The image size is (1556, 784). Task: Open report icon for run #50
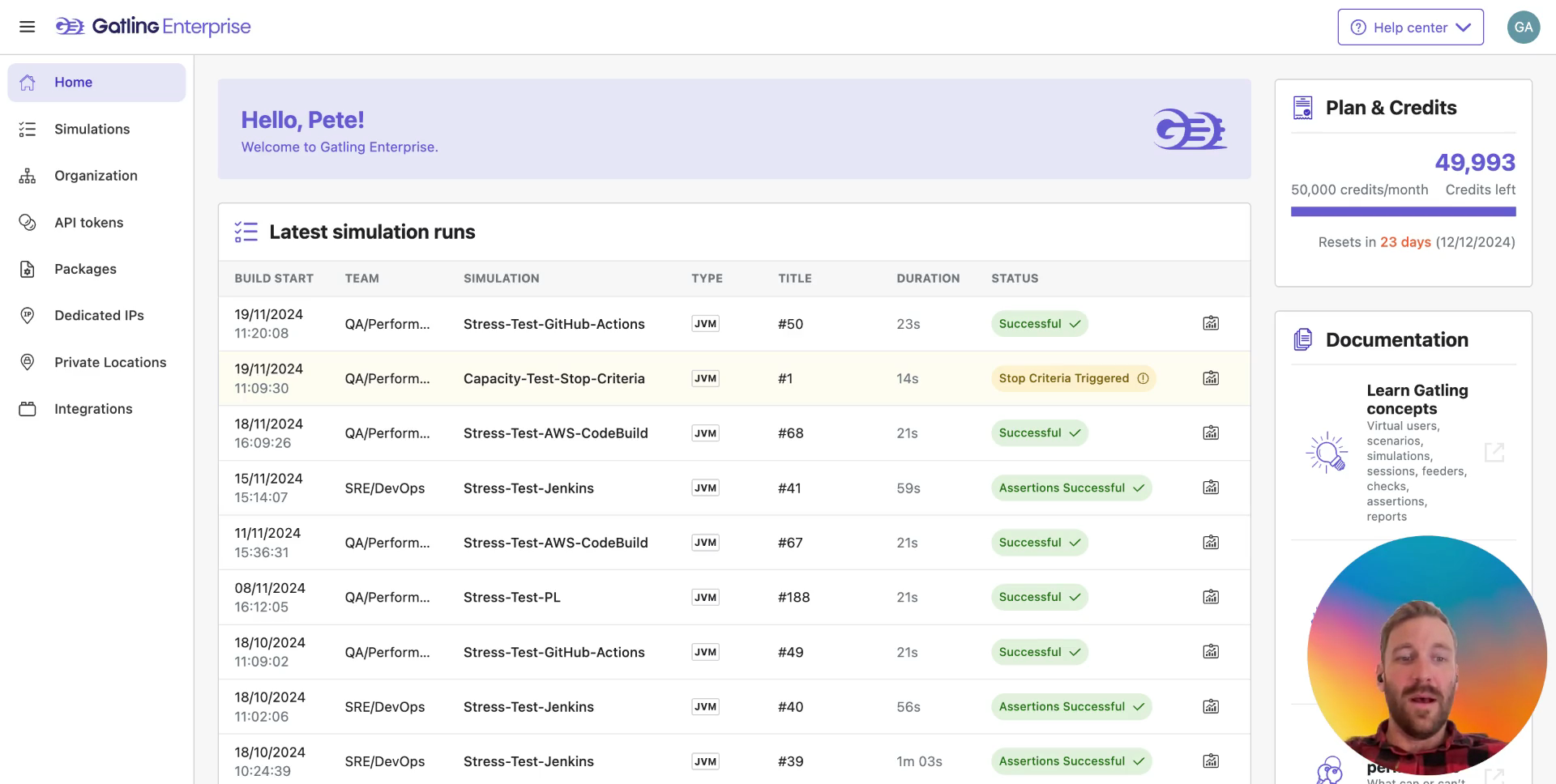click(x=1211, y=323)
